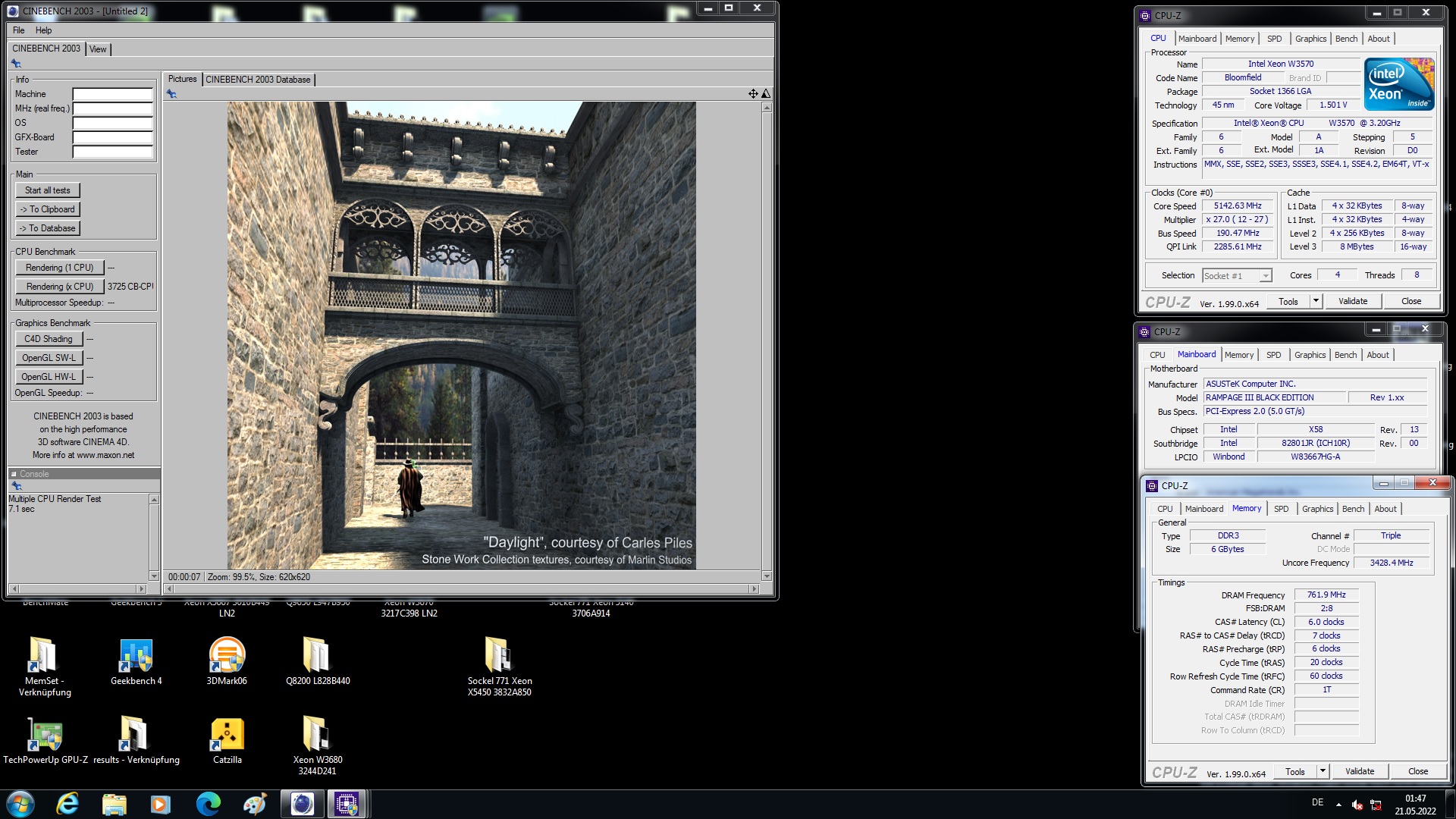
Task: Start the C4D Shading test
Action: 49,339
